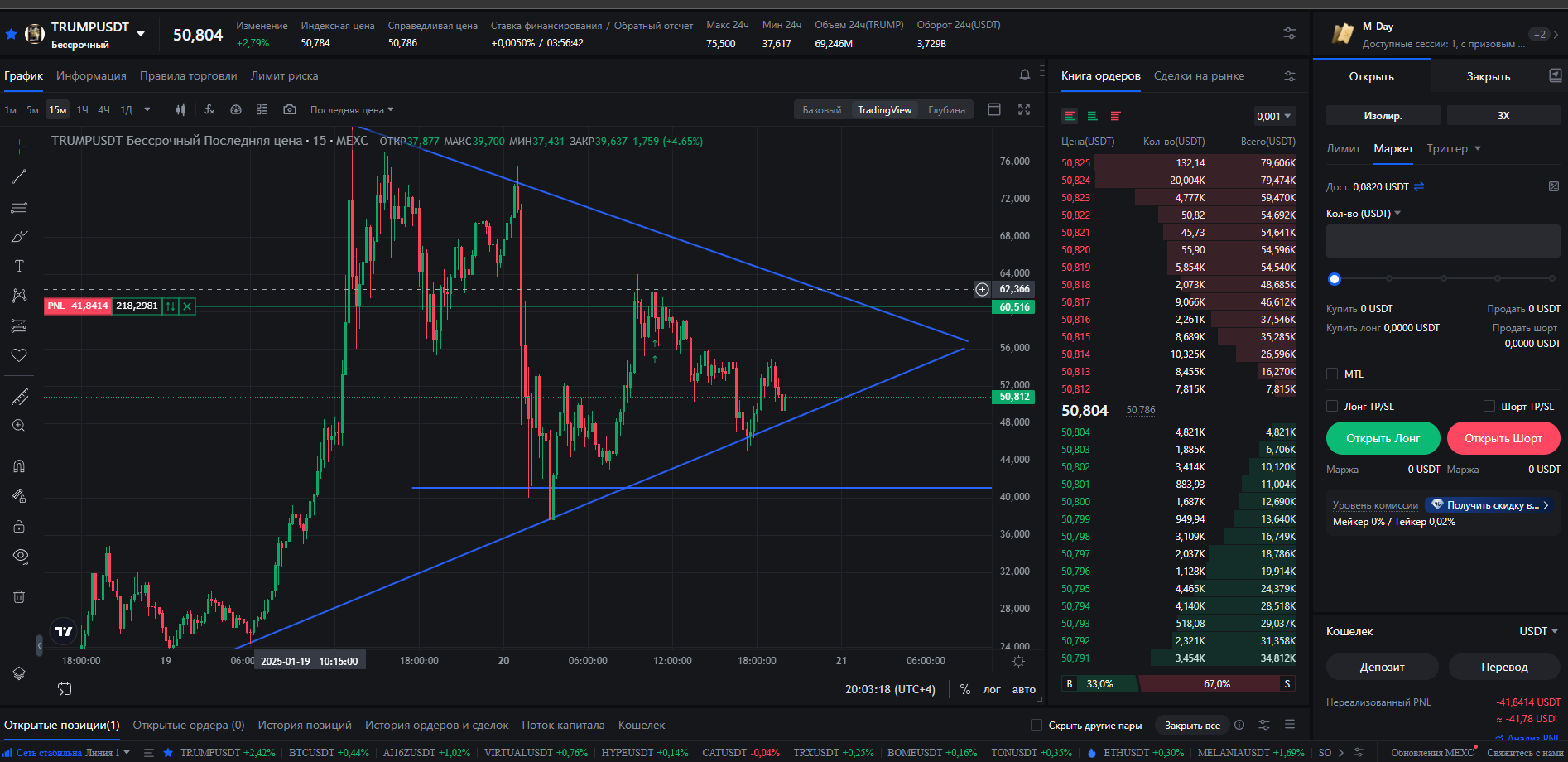The width and height of the screenshot is (1568, 762).
Task: Take a chart snapshot with camera icon
Action: [x=289, y=109]
